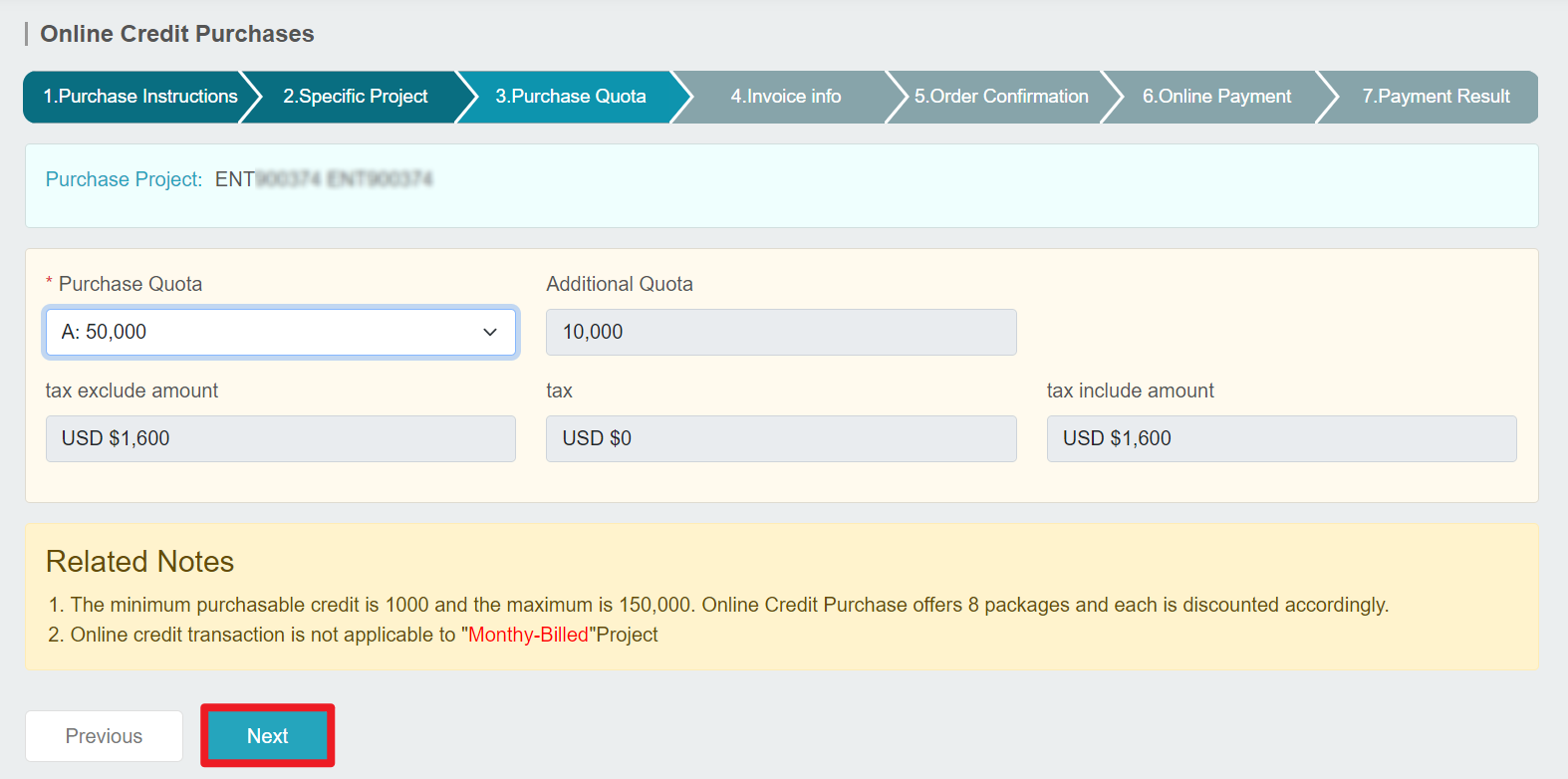Select the 2.Specific Project step

click(356, 97)
